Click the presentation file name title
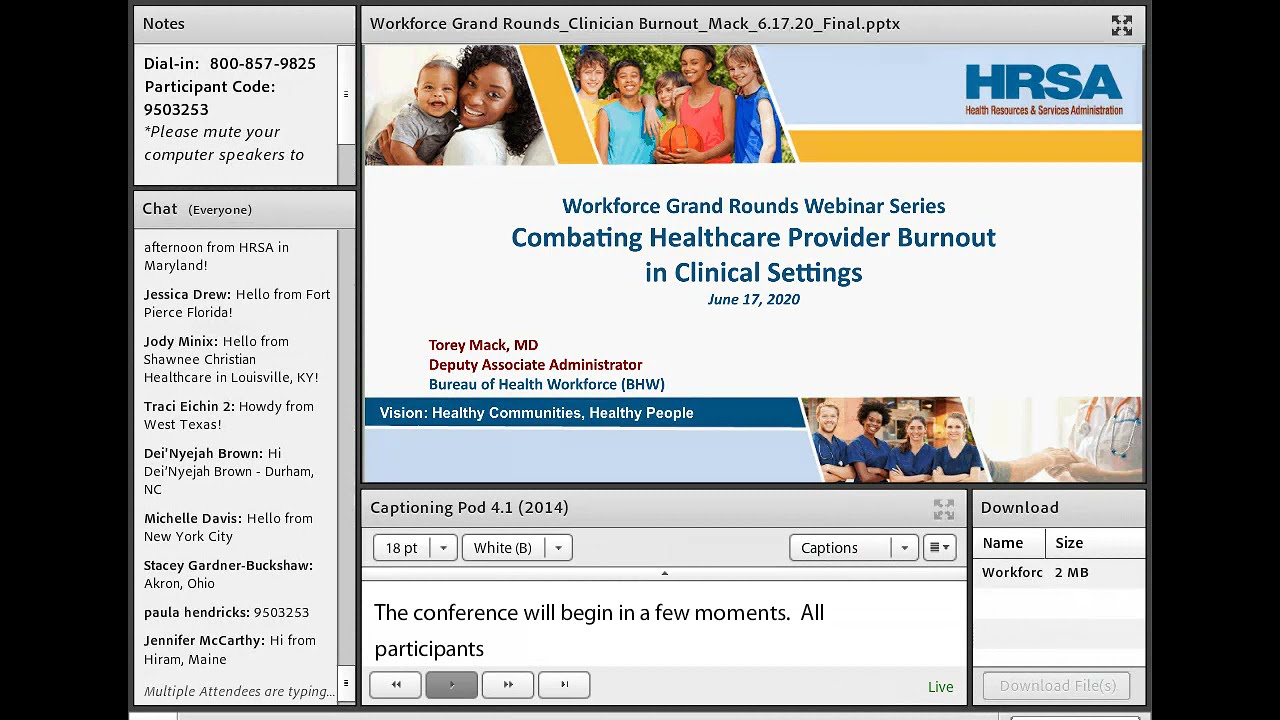The width and height of the screenshot is (1280, 720). tap(635, 24)
